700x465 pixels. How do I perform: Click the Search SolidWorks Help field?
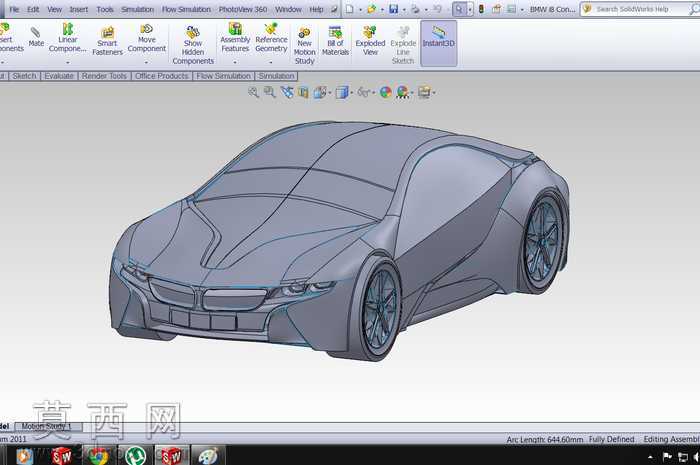point(641,9)
